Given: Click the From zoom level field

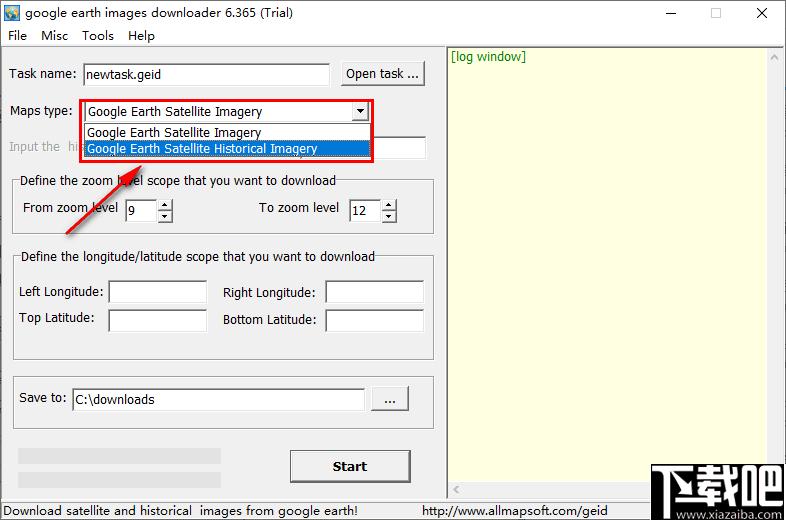Looking at the screenshot, I should 142,210.
